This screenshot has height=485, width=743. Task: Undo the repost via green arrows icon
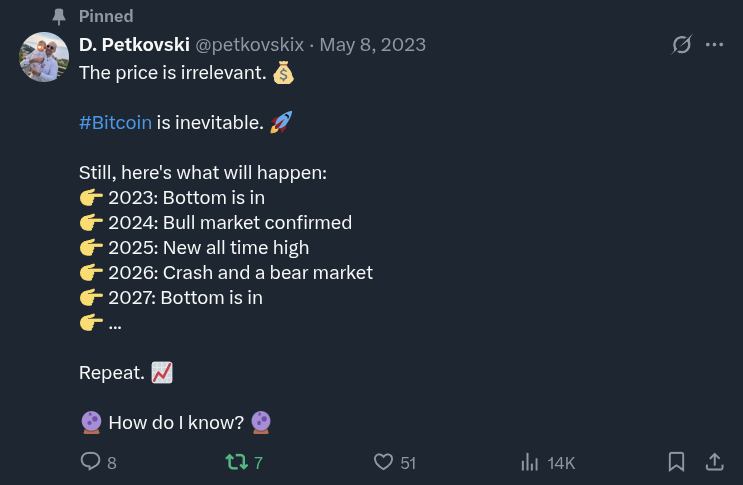pyautogui.click(x=236, y=462)
